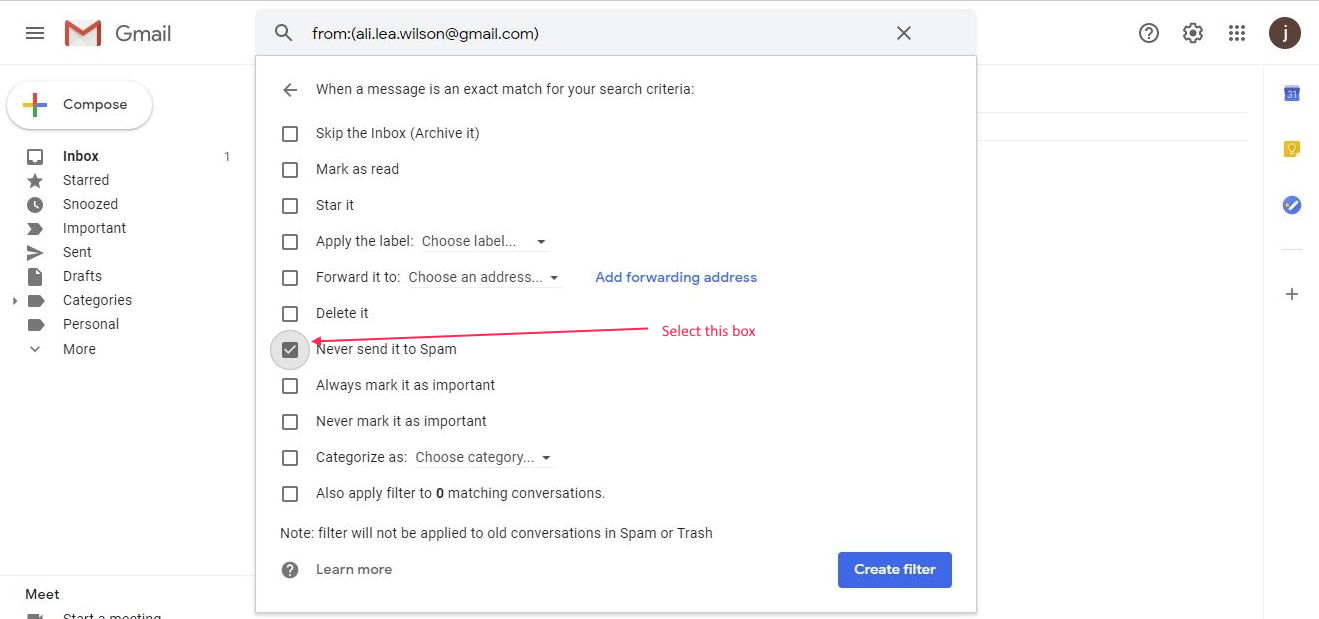Expand the Categories tree arrow
Screen dimensions: 1319x619
[14, 300]
